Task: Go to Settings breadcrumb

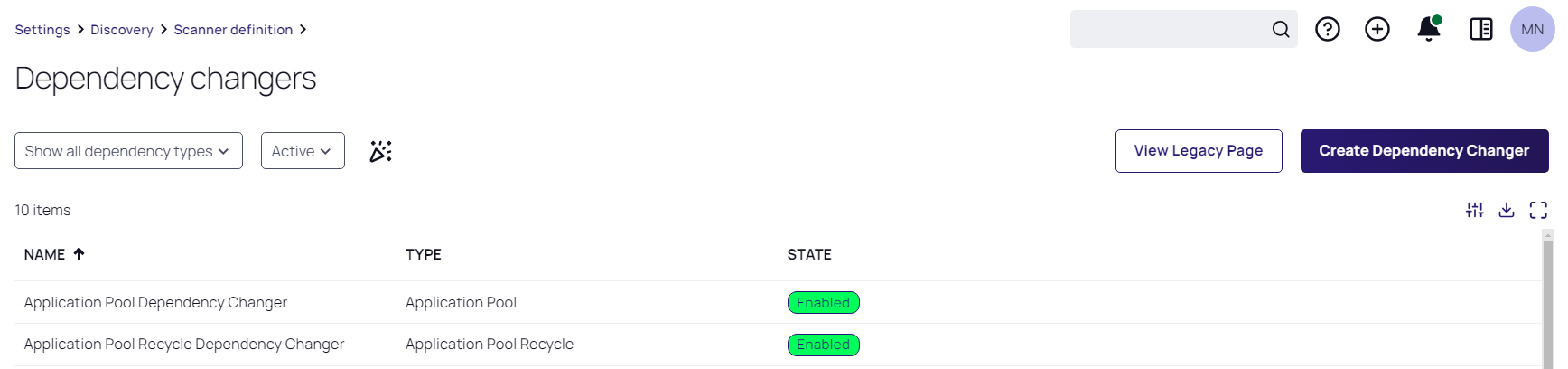Action: tap(42, 30)
